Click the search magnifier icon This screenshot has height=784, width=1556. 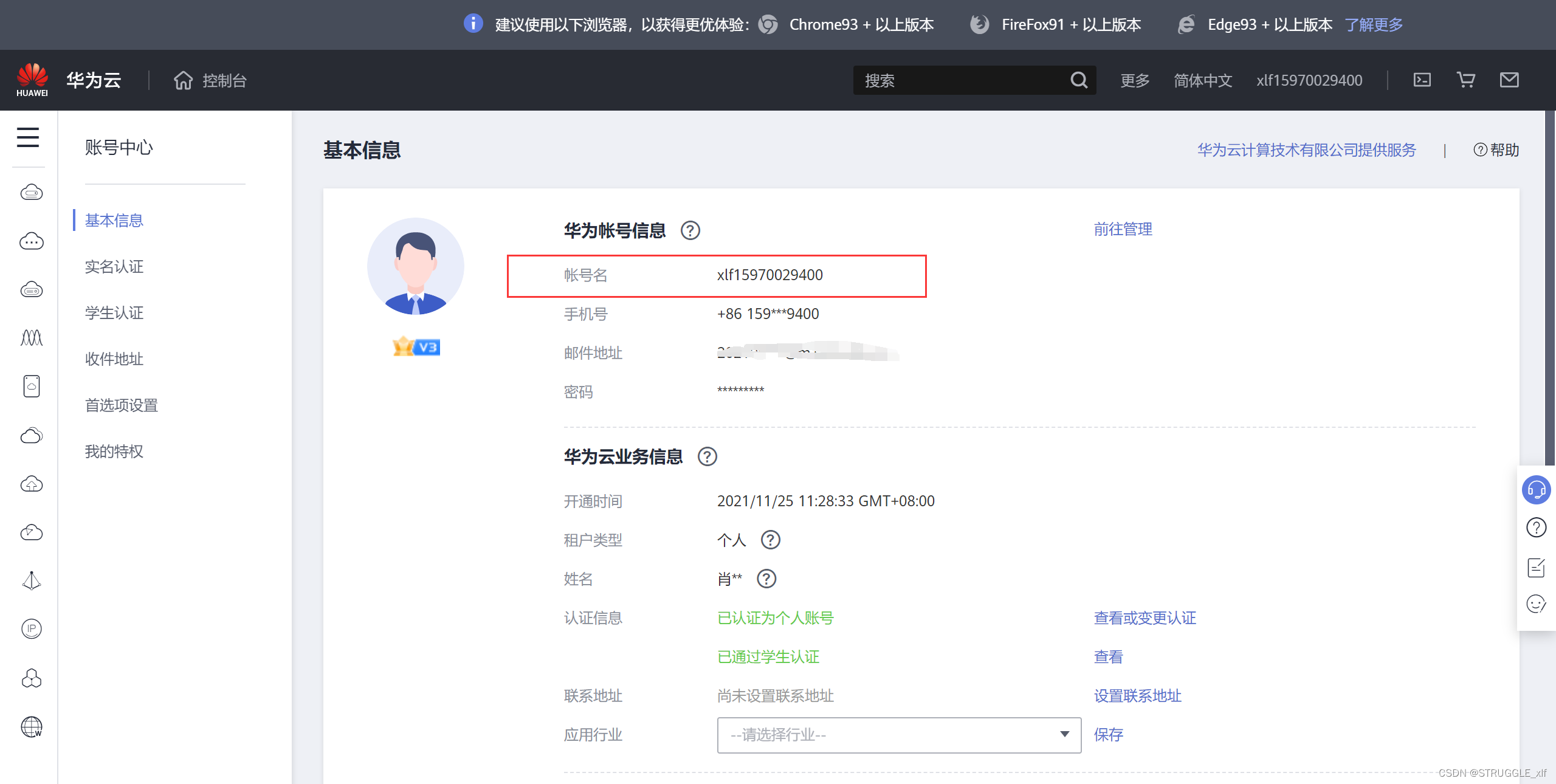(1079, 80)
